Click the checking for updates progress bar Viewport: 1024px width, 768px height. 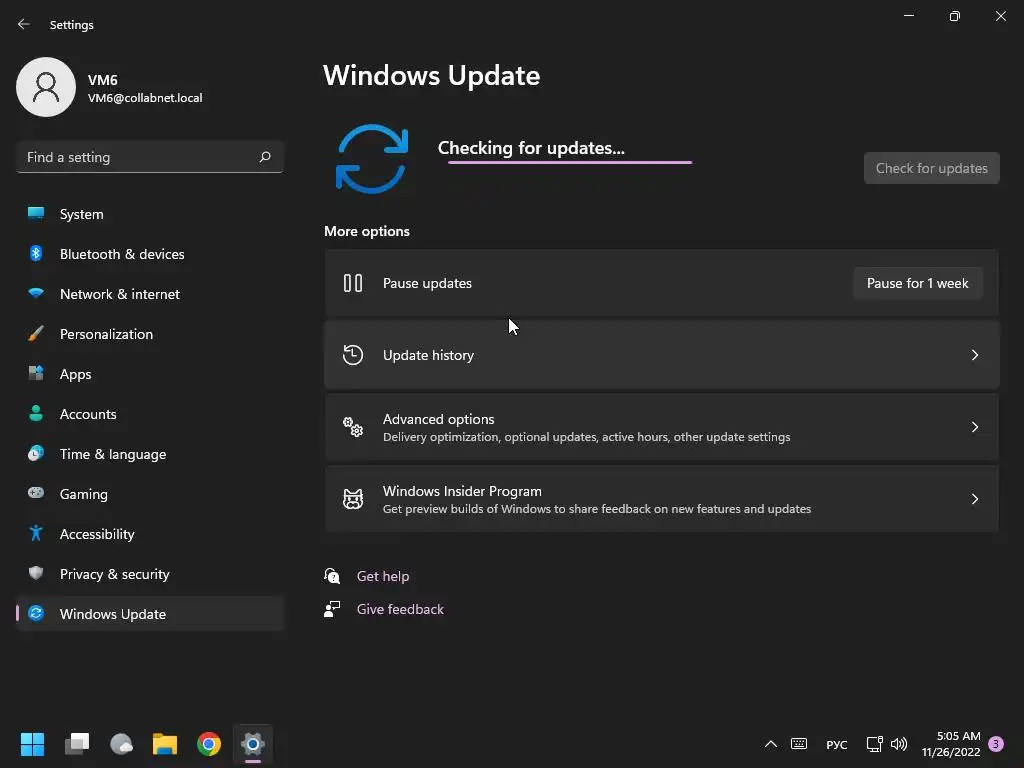click(x=569, y=162)
